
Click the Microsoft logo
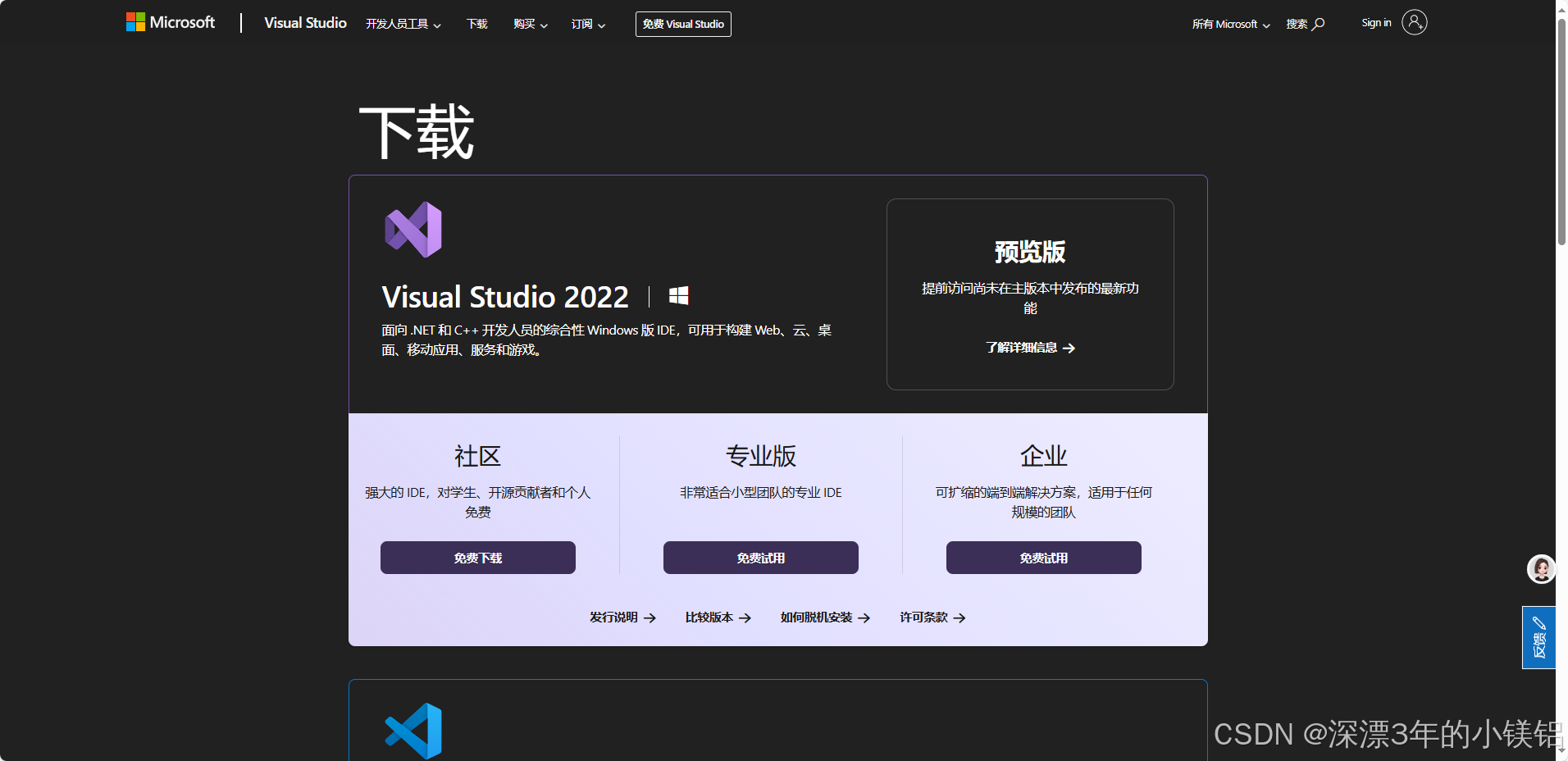point(170,22)
